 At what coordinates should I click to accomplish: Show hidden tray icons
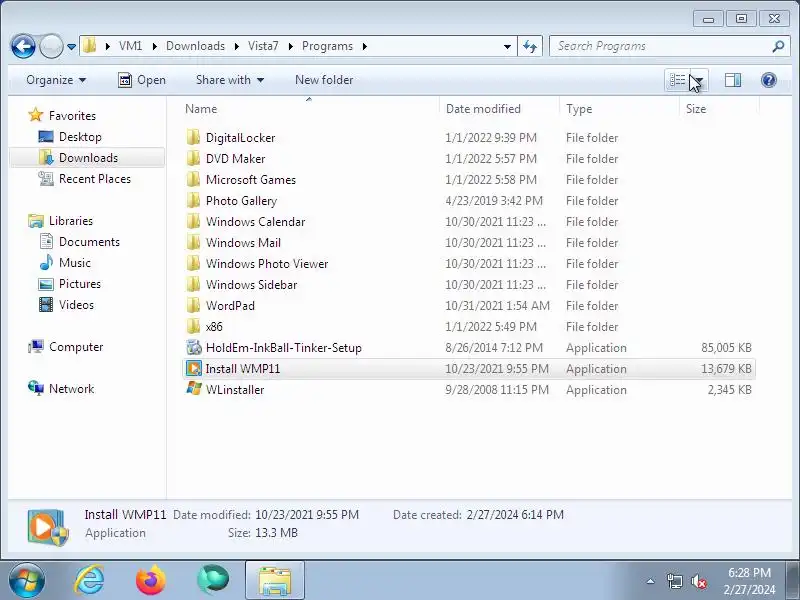tap(651, 581)
